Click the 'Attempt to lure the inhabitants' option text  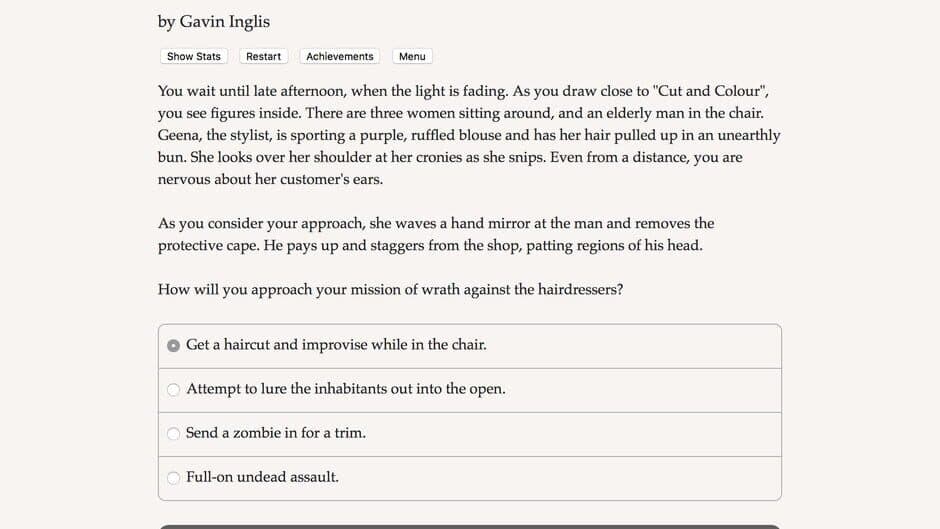[x=345, y=389]
